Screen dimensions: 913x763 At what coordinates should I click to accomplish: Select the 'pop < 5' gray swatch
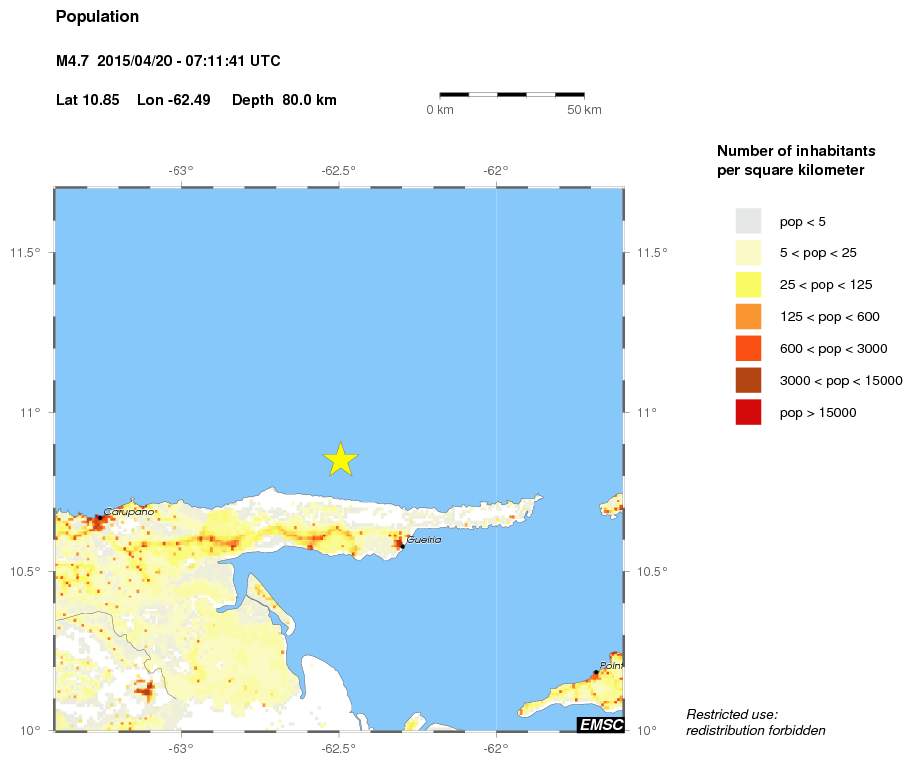point(748,221)
